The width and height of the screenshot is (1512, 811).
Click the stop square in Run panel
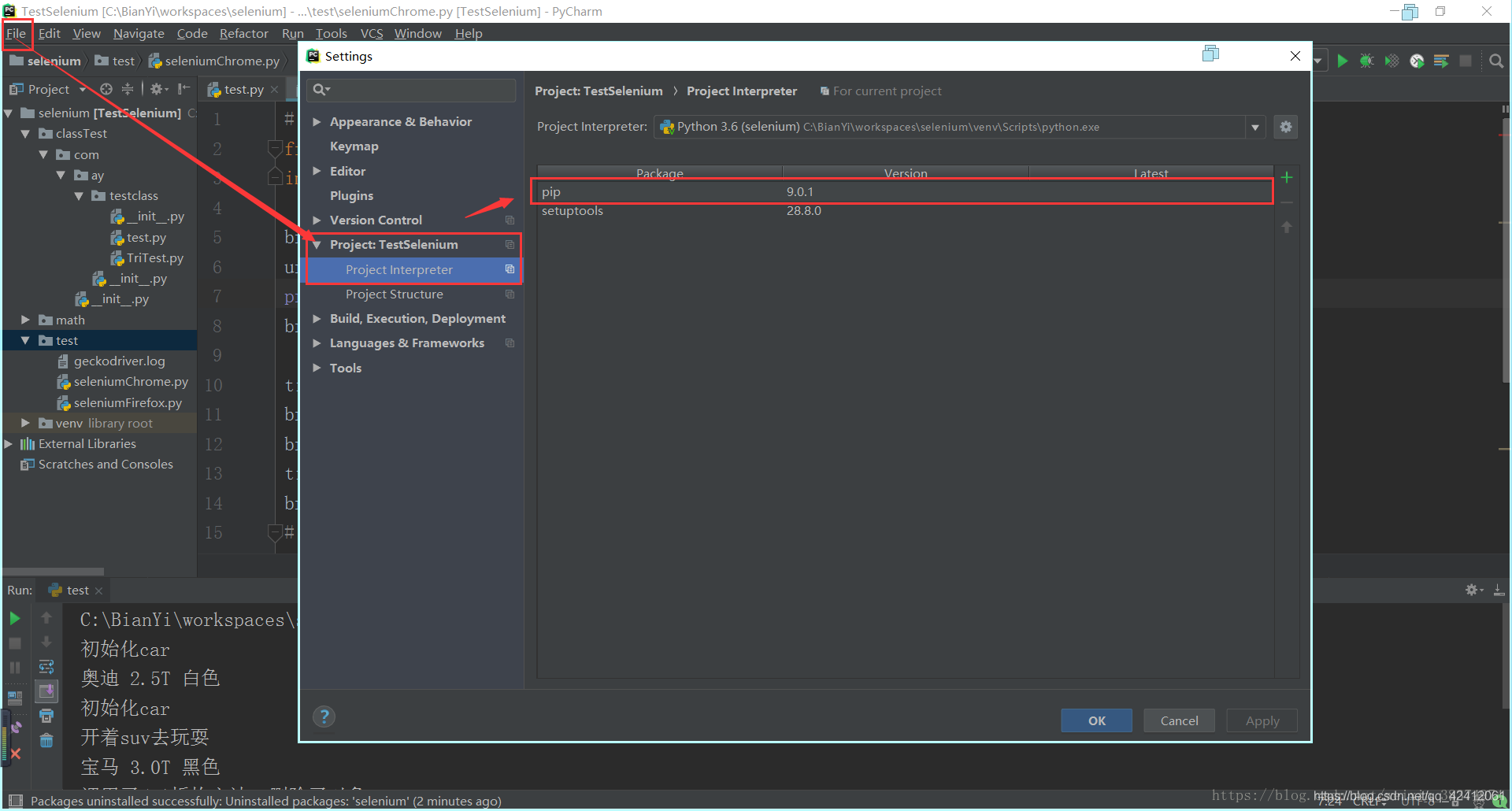click(15, 643)
